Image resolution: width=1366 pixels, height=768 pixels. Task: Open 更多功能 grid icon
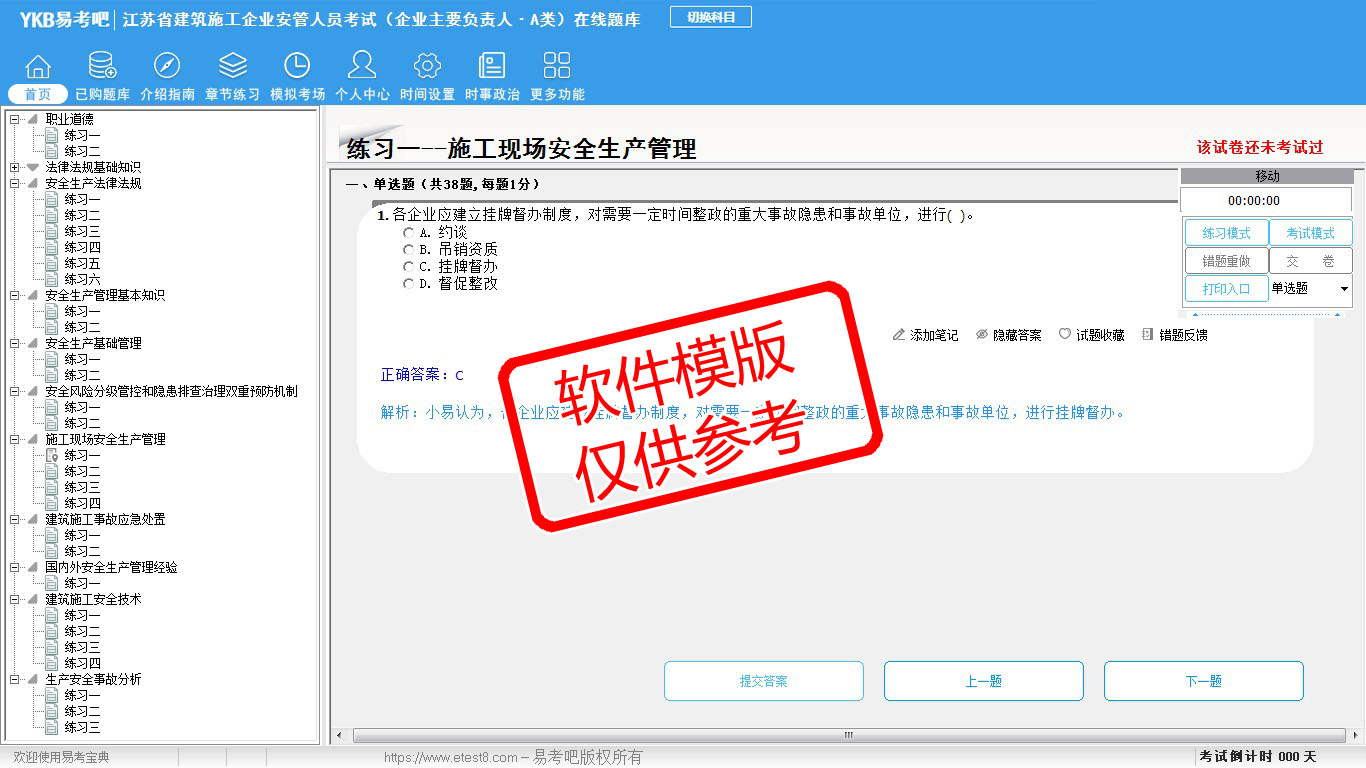click(557, 67)
